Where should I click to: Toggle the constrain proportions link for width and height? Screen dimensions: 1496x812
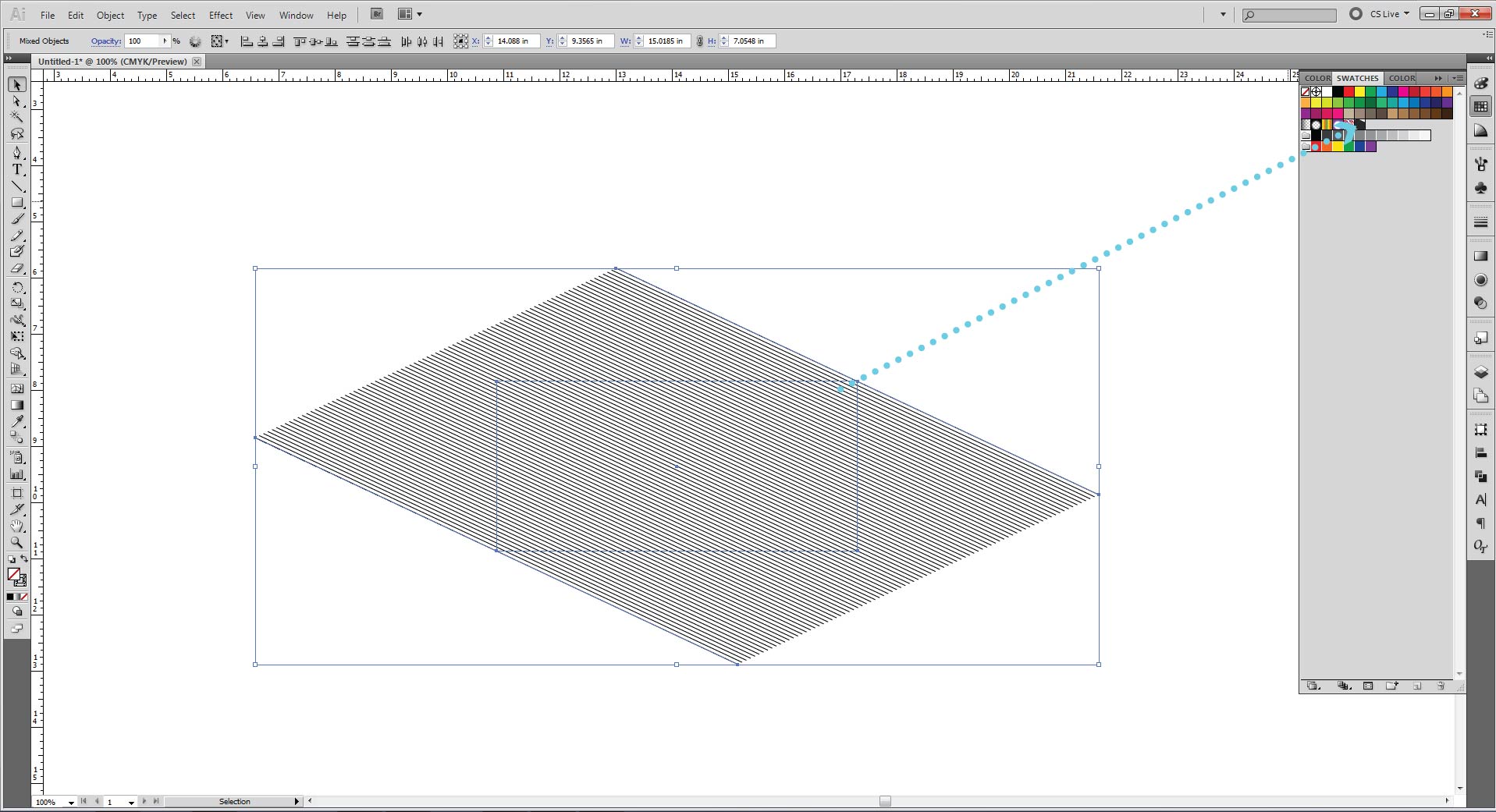click(698, 41)
